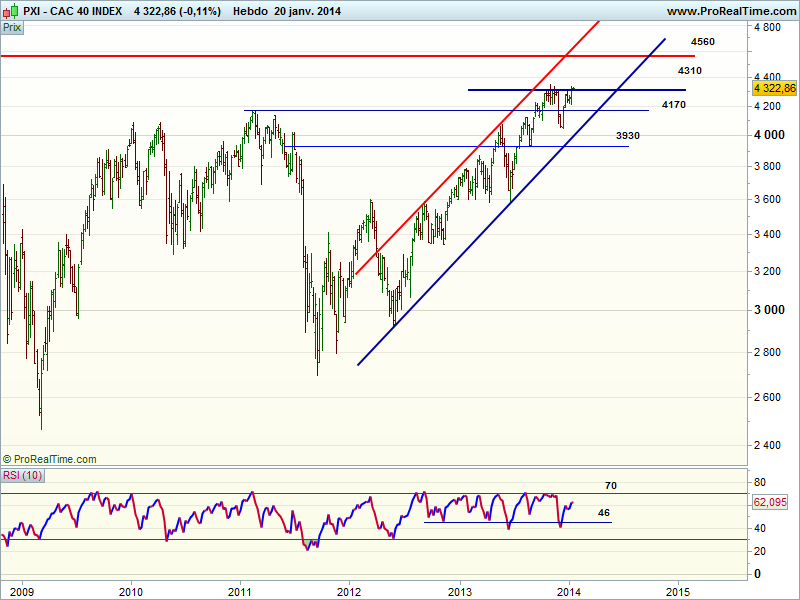Open the RSI (10) indicator label
Screen dimensions: 800x600
click(22, 475)
